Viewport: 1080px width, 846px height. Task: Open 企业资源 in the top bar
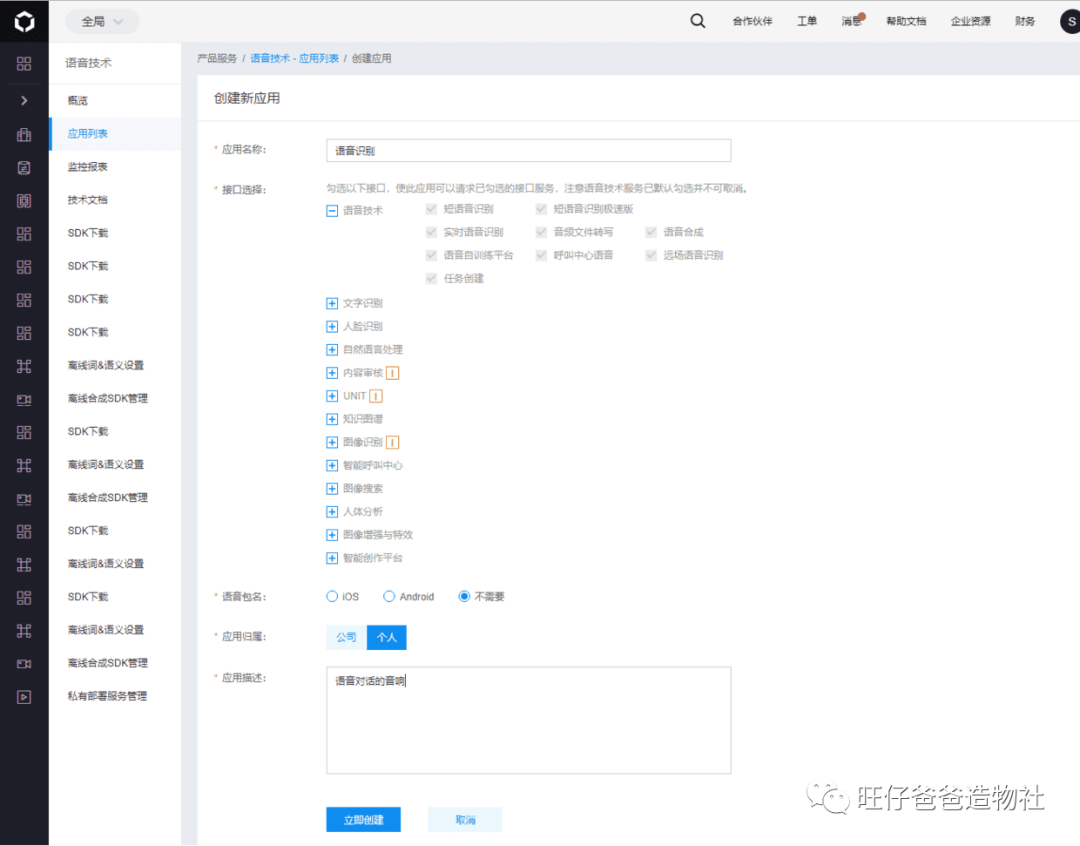[971, 21]
